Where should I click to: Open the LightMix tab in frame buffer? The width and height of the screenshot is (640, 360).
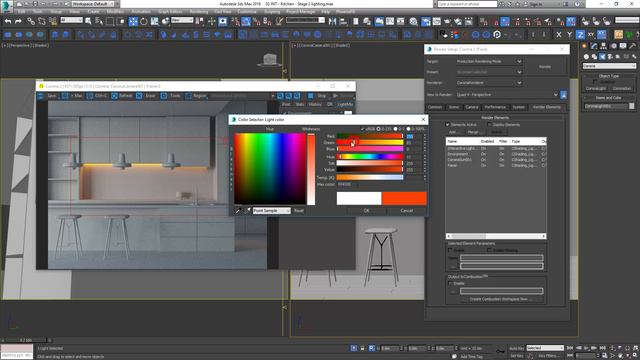pos(345,104)
